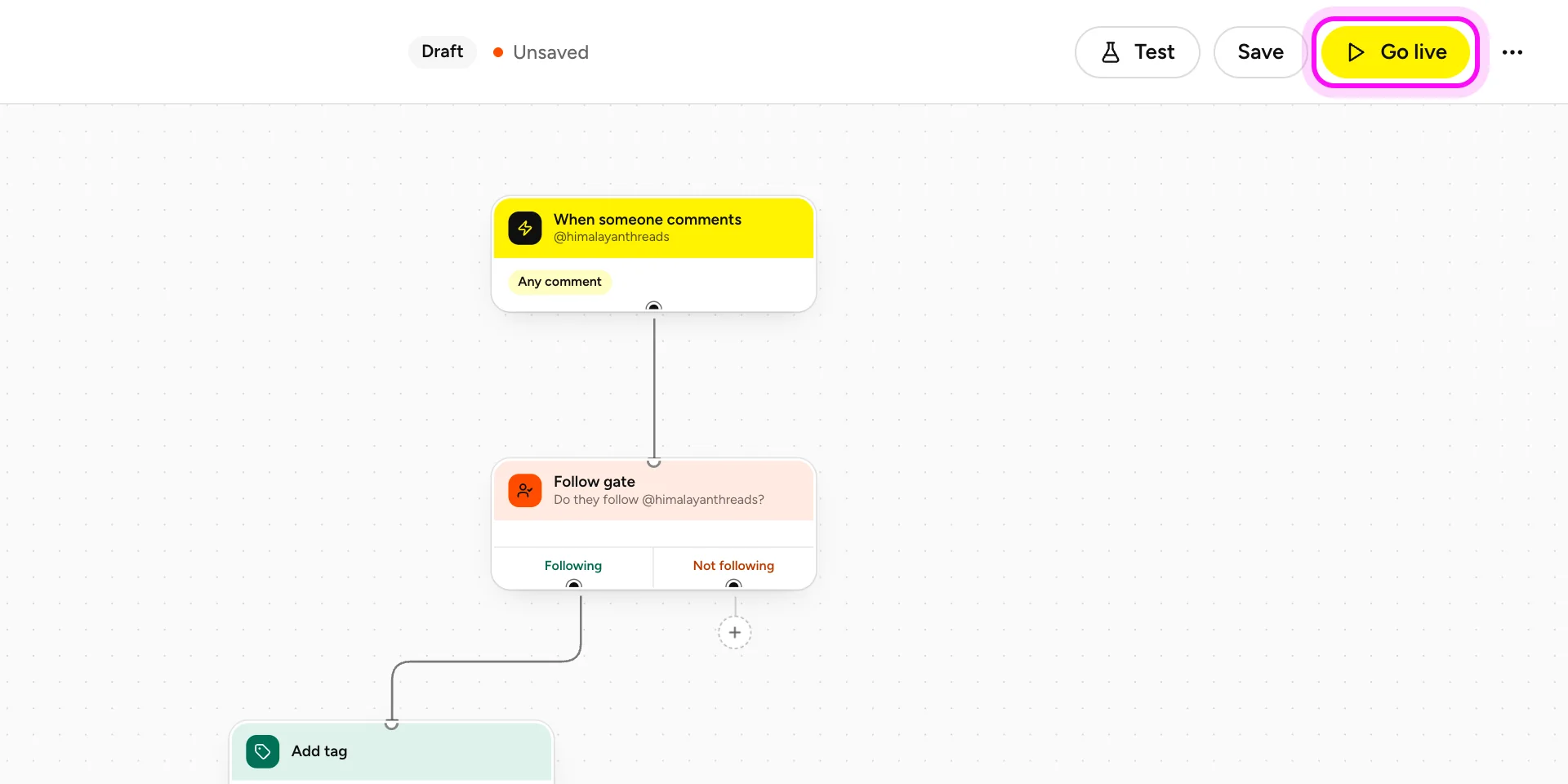Click the @himalayanthreads account under the trigger

(612, 237)
